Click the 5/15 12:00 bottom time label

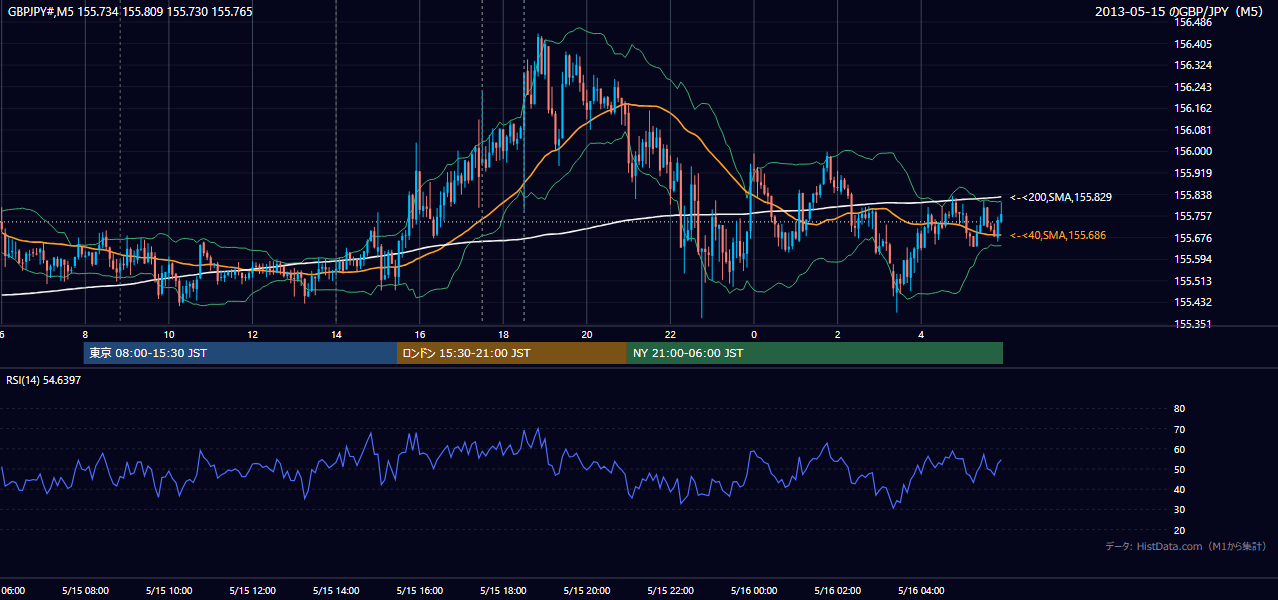(252, 591)
